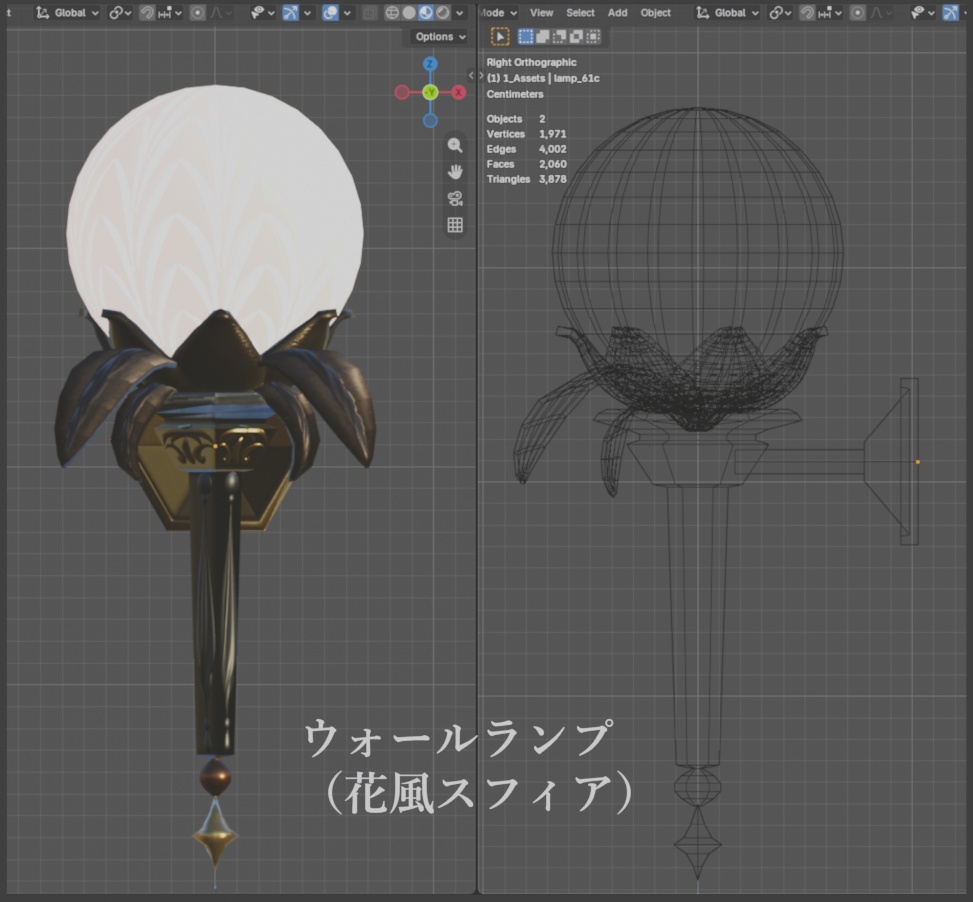973x902 pixels.
Task: Choose Intersect selection mode icon
Action: click(x=593, y=37)
